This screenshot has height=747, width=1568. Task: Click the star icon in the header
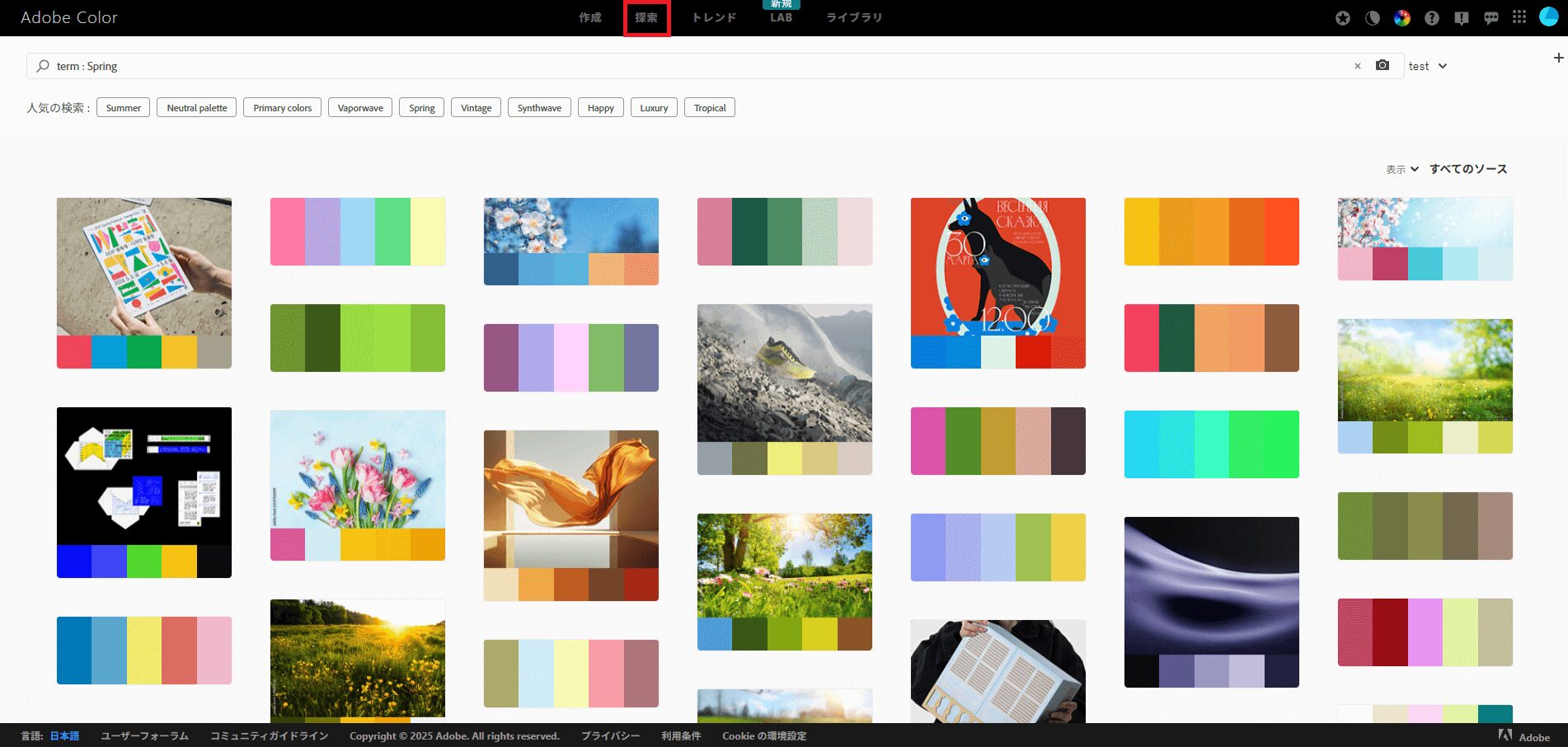coord(1343,18)
